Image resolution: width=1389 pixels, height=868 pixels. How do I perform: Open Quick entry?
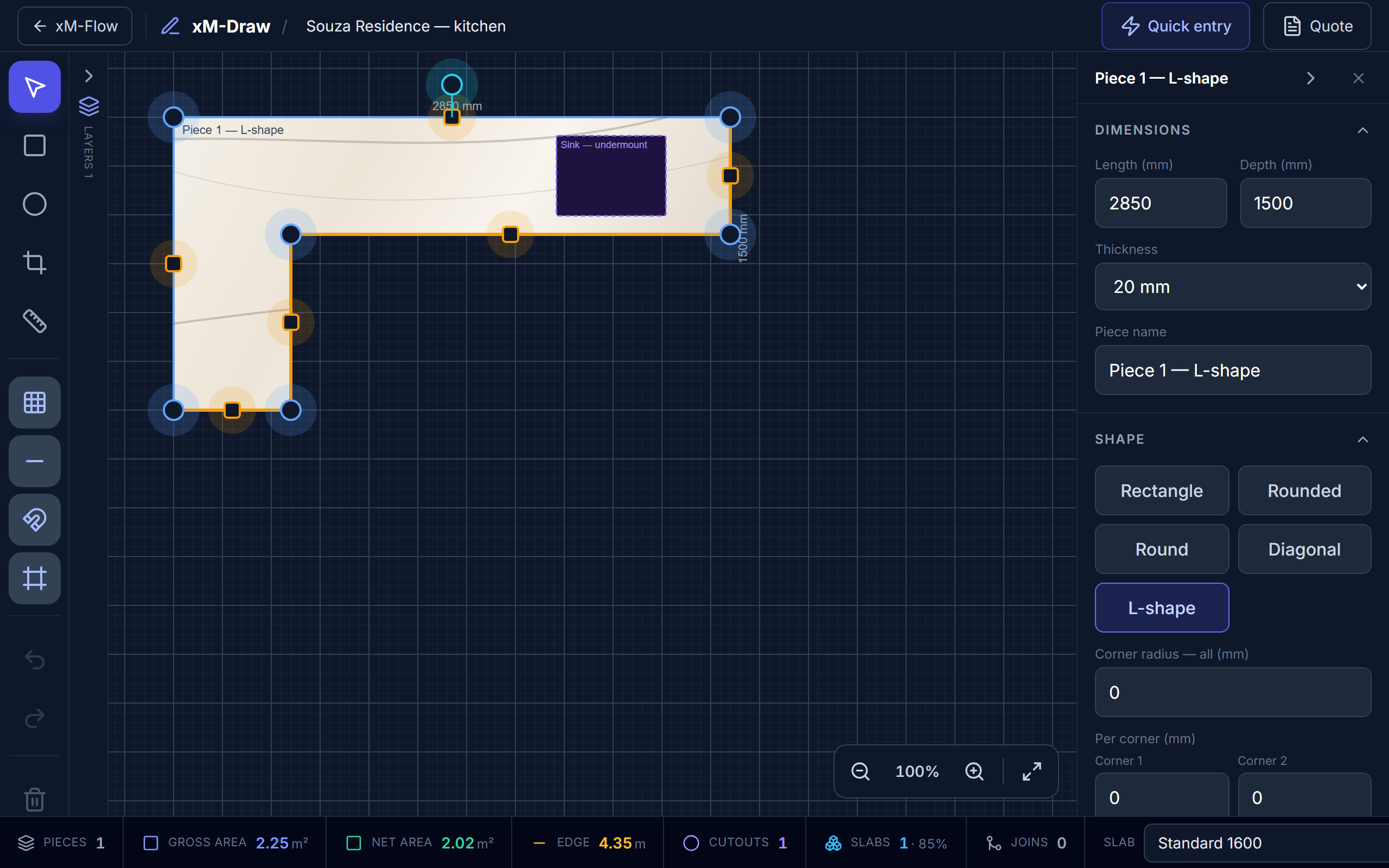(1175, 26)
